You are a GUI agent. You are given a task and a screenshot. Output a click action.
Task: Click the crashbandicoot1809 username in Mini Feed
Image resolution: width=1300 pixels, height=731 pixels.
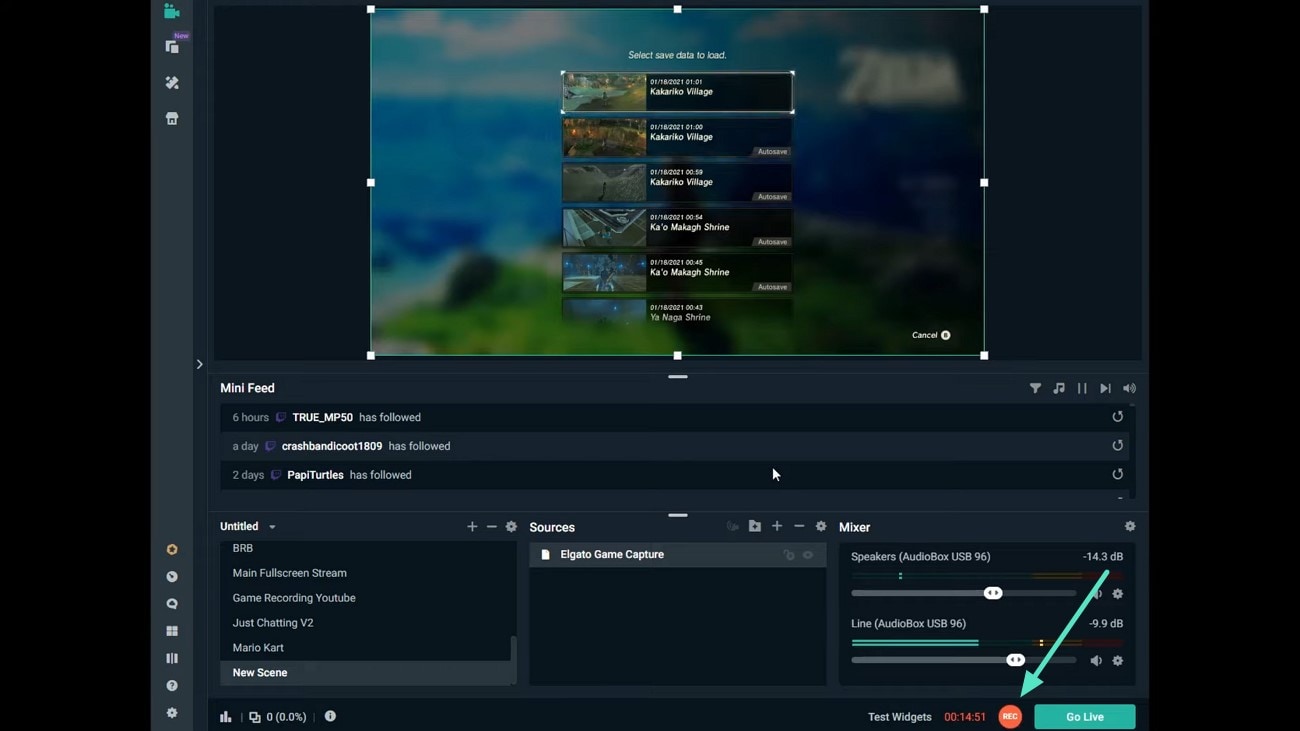coord(332,447)
